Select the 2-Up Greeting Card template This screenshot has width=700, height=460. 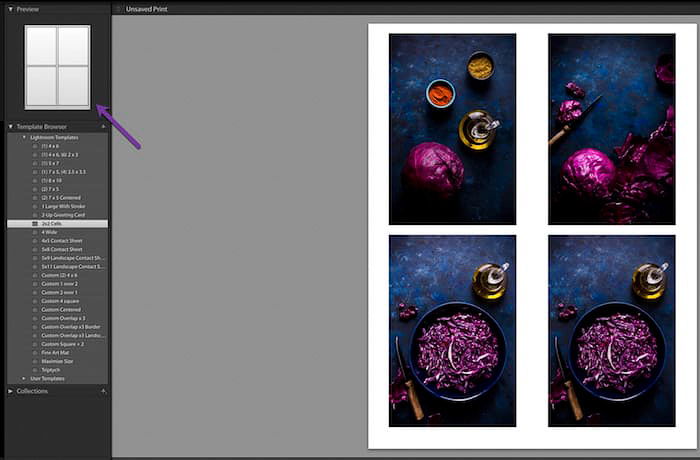point(63,214)
